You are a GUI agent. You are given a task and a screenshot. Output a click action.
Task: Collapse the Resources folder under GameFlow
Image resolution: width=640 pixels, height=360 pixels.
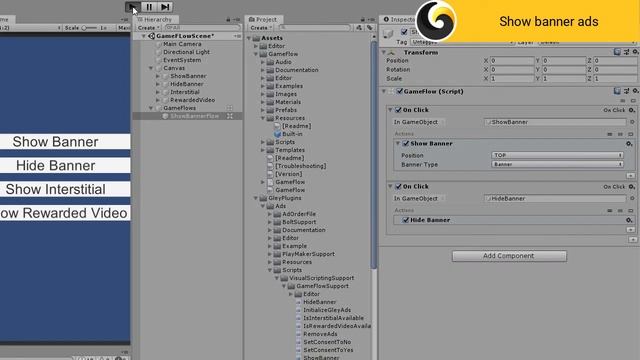[263, 118]
